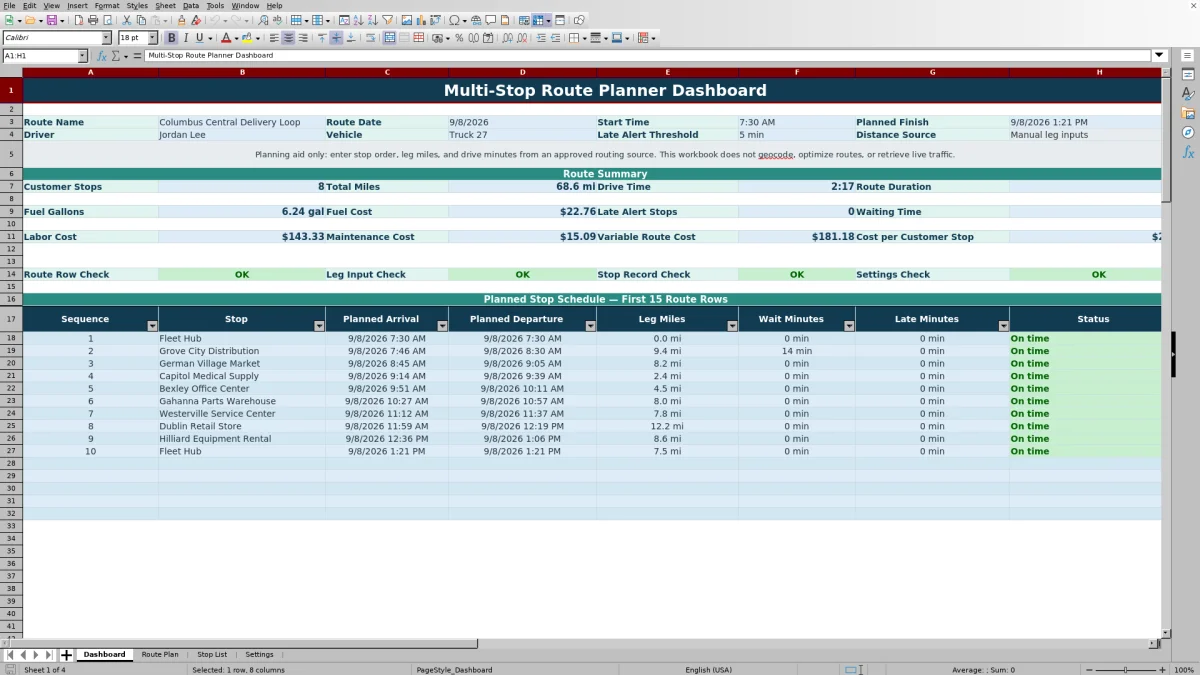Sort ascending with the A-Z icon
Screen dimensions: 1200x675
[x=357, y=20]
